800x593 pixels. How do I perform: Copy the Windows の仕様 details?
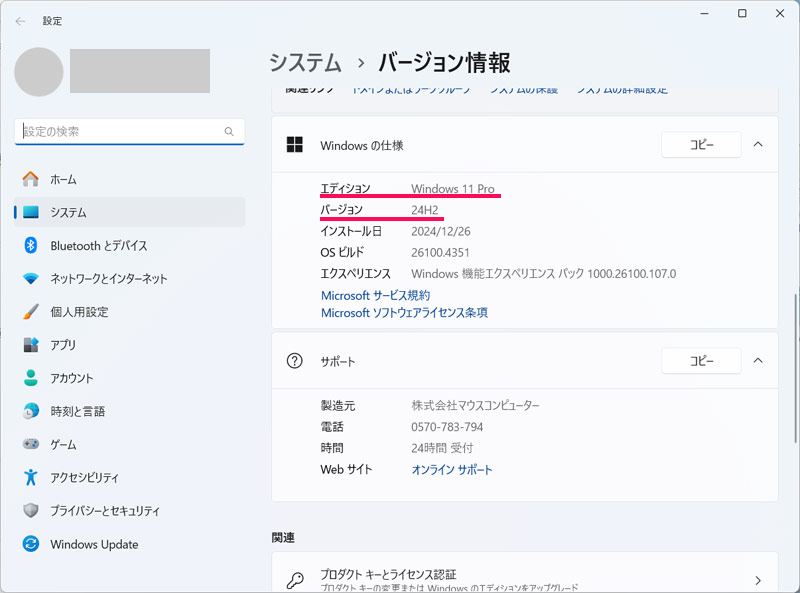(701, 144)
